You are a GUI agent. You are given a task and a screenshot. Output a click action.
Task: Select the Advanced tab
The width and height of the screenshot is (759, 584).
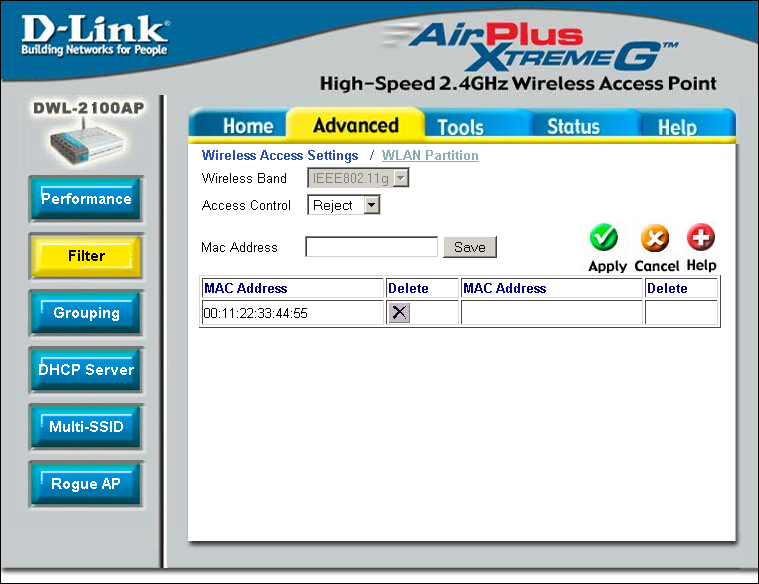coord(356,125)
